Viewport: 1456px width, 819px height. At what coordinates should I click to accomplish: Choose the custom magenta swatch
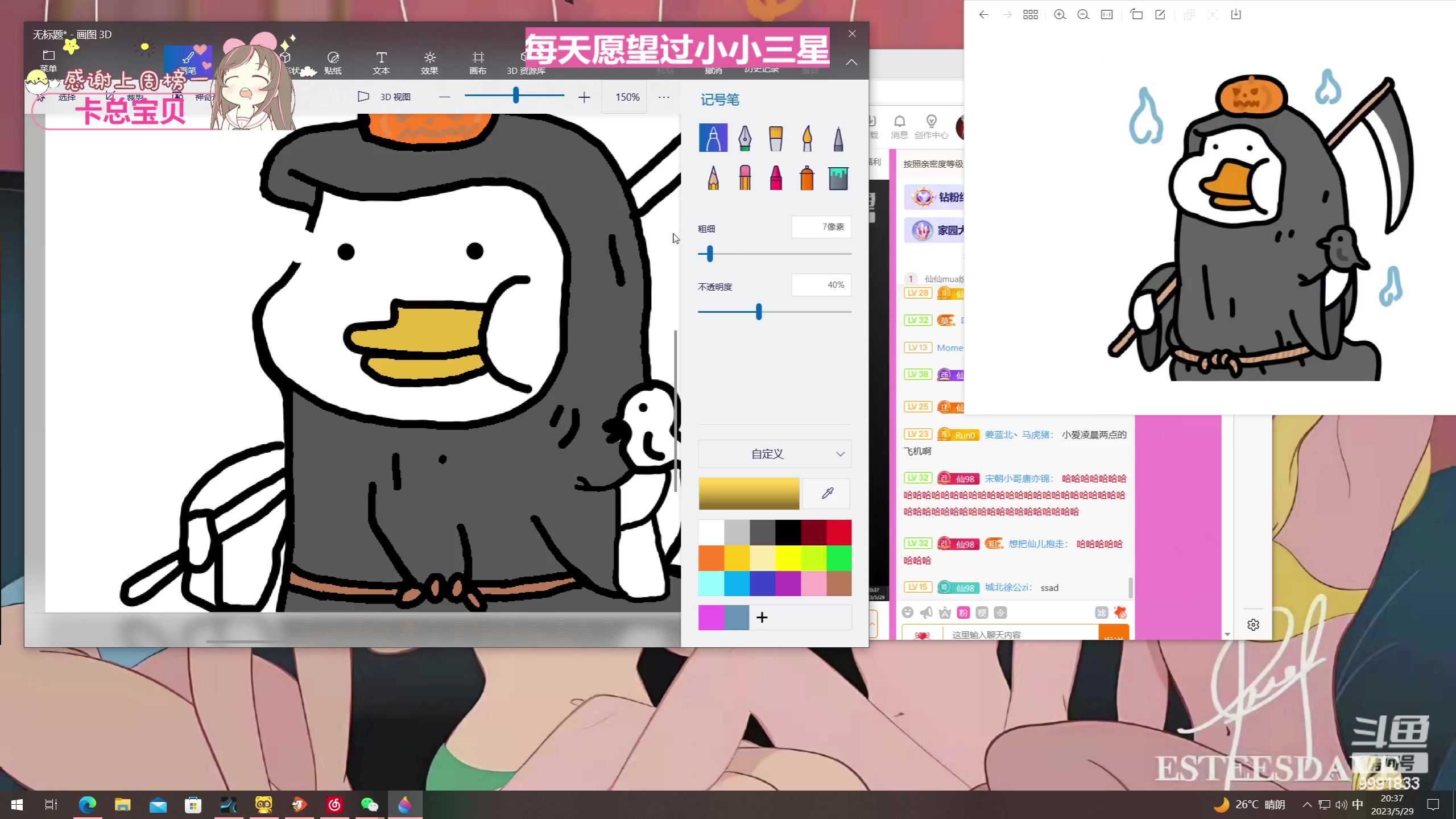711,618
